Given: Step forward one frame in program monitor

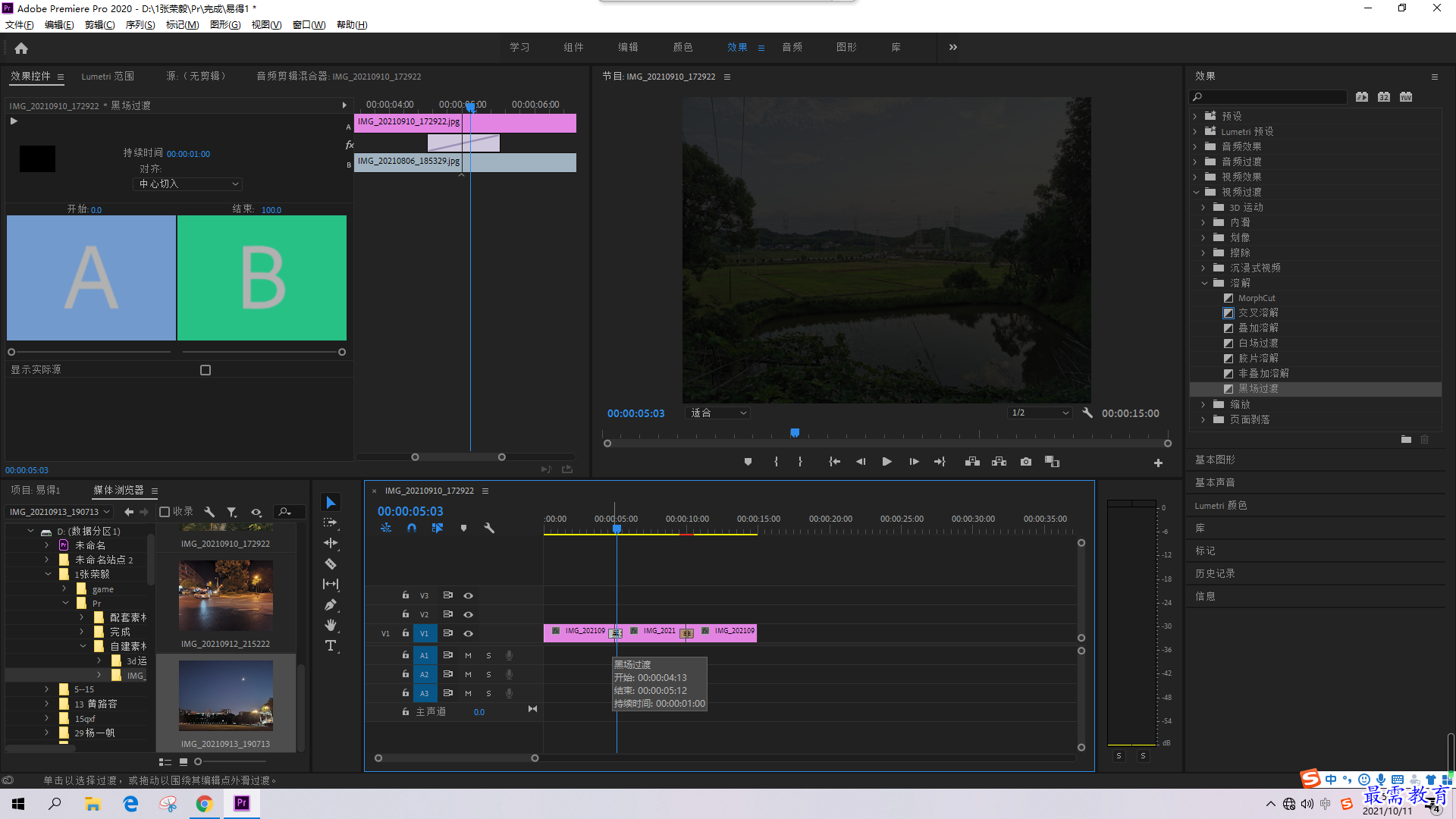Looking at the screenshot, I should coord(914,462).
